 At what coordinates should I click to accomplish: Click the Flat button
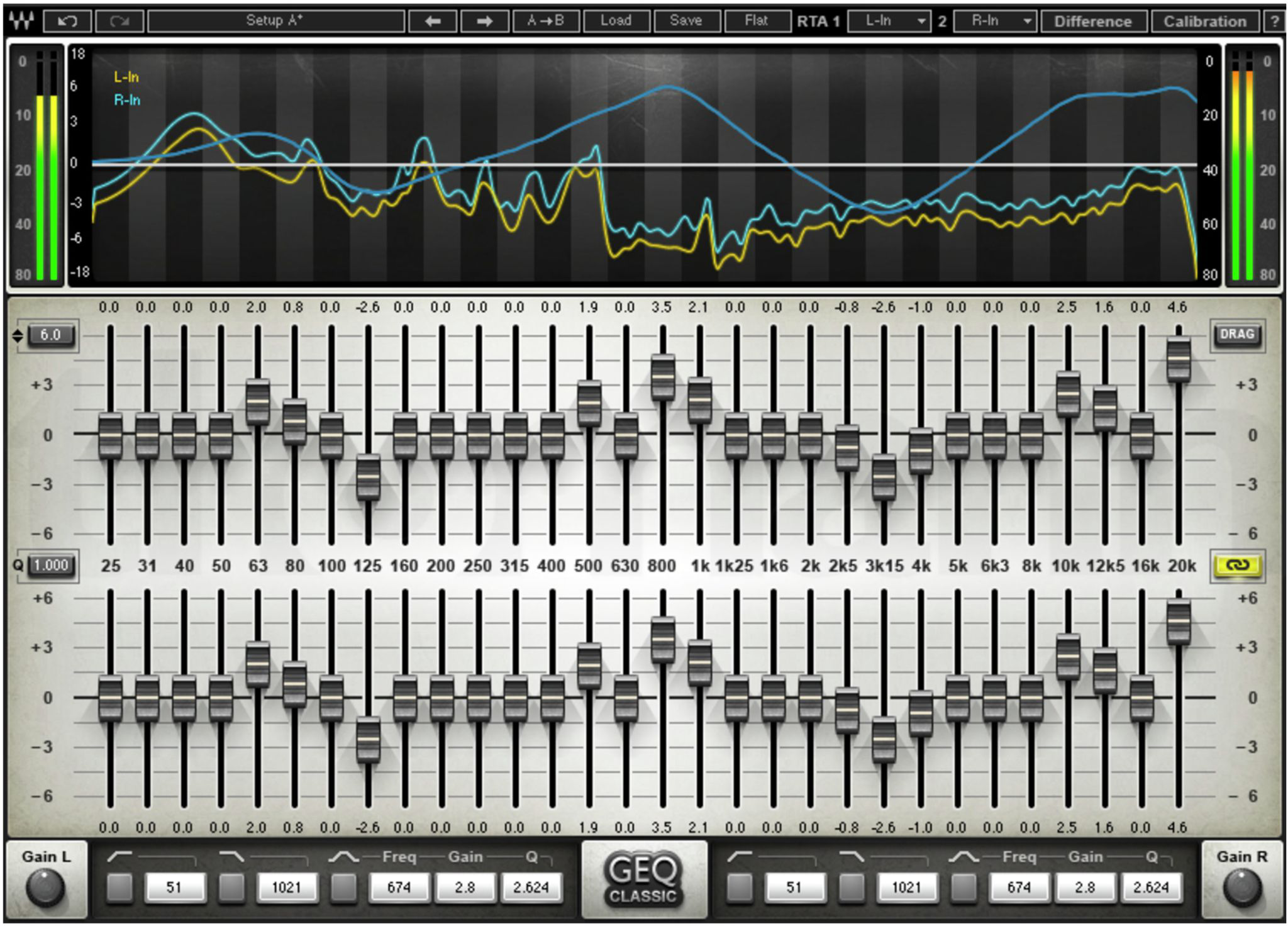pyautogui.click(x=757, y=21)
